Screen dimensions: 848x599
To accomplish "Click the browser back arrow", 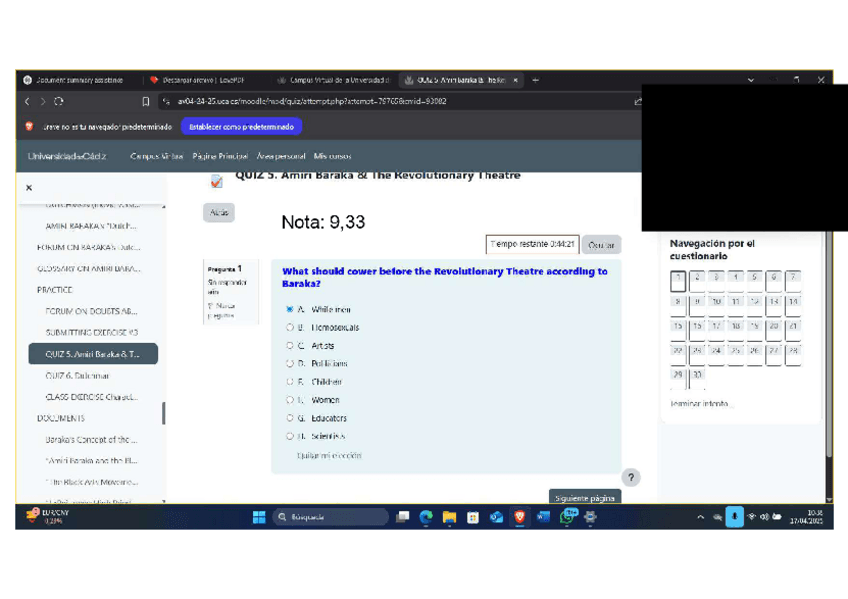I will [x=29, y=101].
